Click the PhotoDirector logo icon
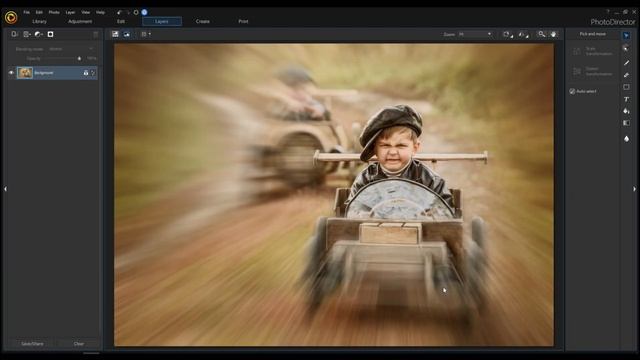Screen dimensions: 640x360 (x=11, y=17)
